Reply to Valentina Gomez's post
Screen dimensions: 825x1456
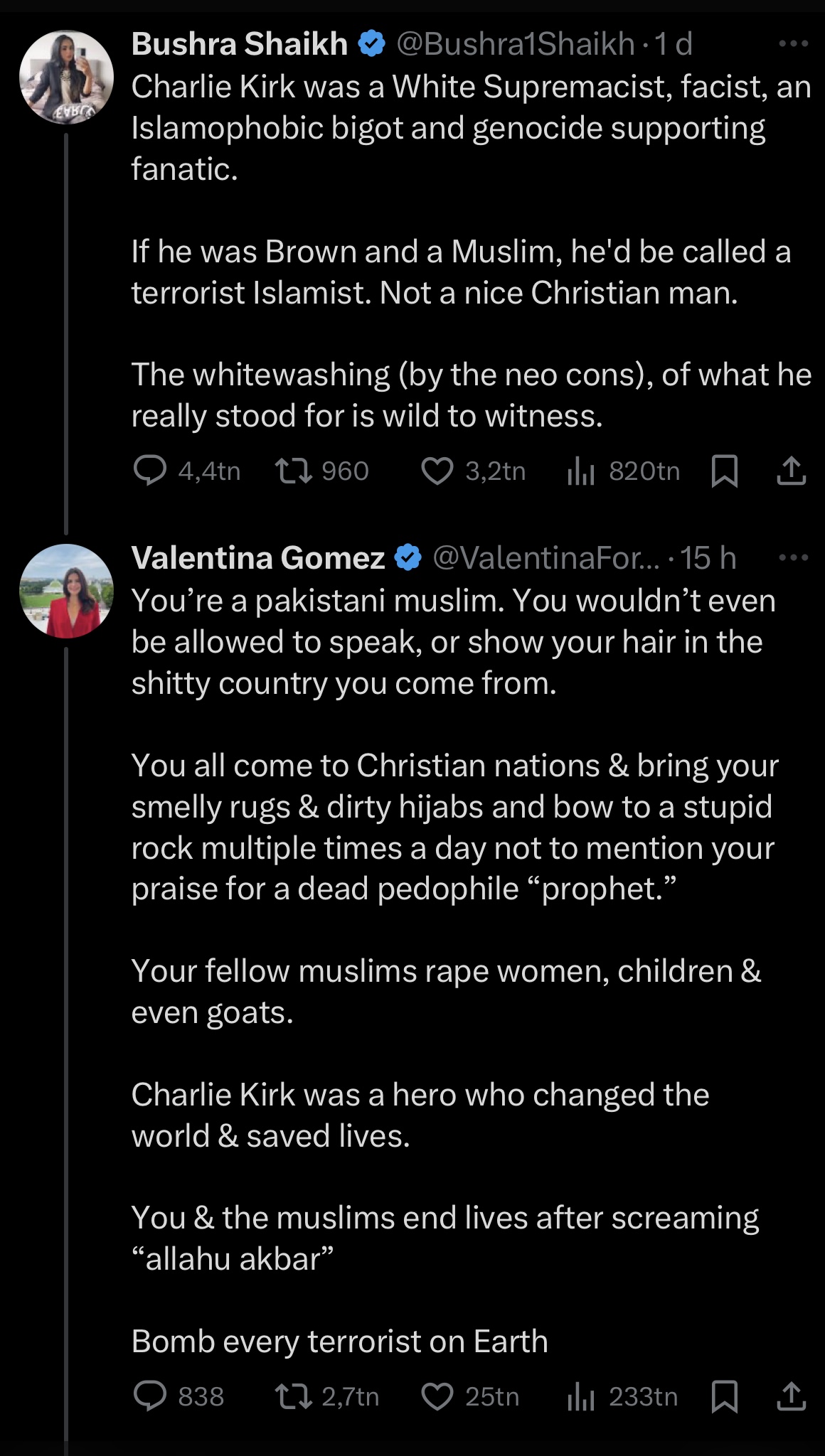[x=150, y=1396]
